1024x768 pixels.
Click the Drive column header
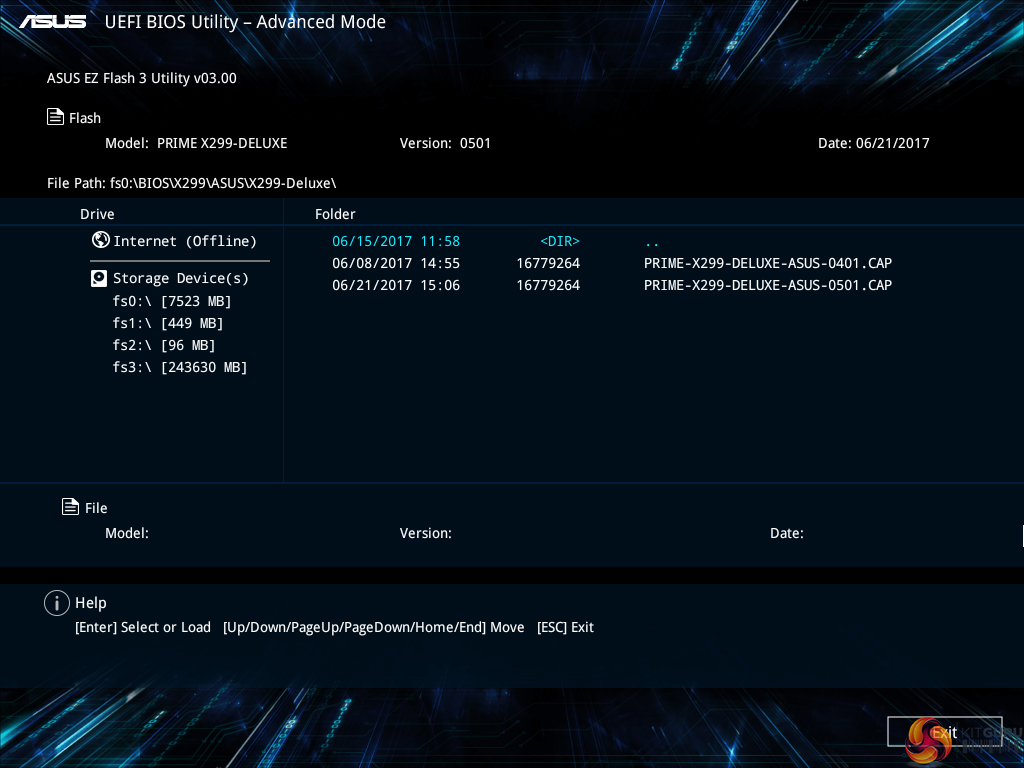coord(97,214)
